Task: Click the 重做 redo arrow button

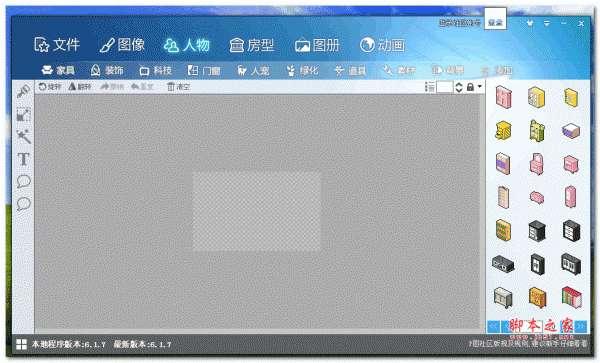Action: point(142,87)
